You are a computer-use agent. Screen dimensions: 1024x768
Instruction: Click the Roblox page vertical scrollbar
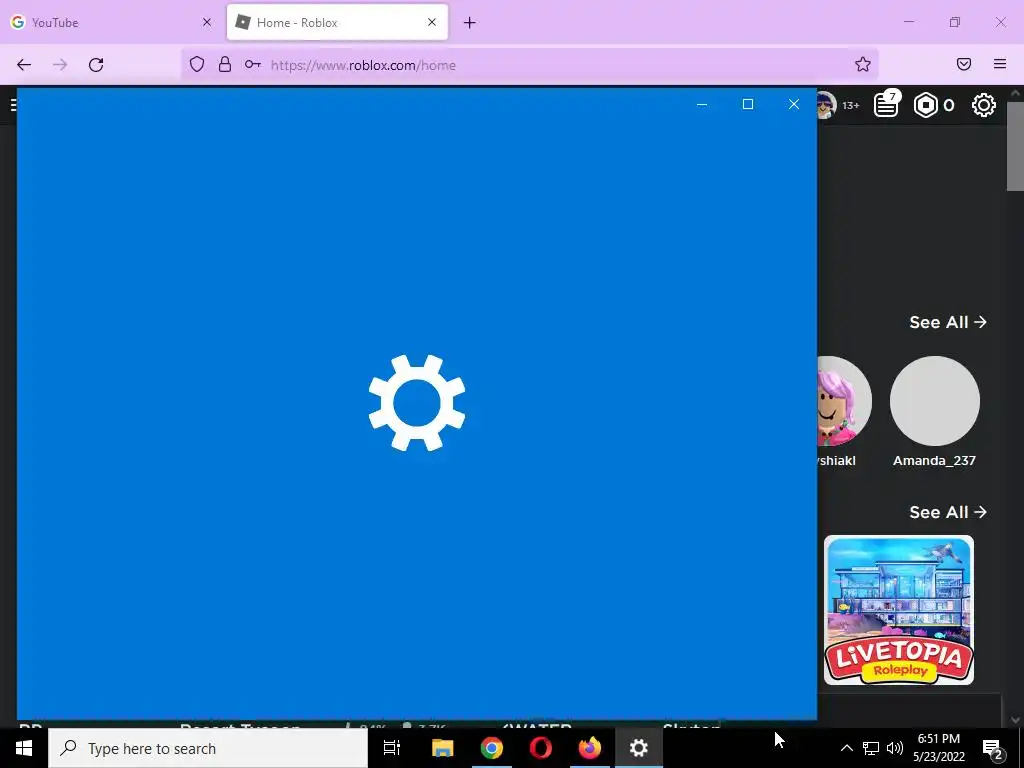(1015, 147)
